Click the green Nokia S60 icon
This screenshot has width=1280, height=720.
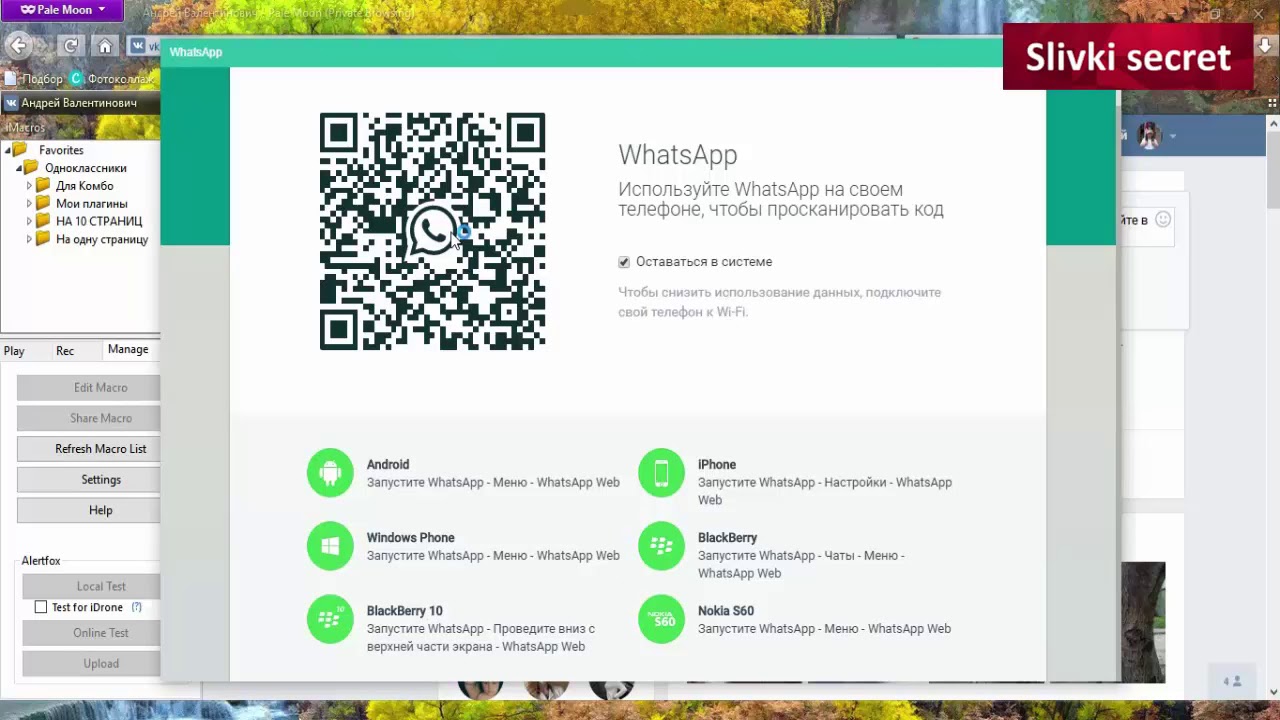click(x=661, y=619)
